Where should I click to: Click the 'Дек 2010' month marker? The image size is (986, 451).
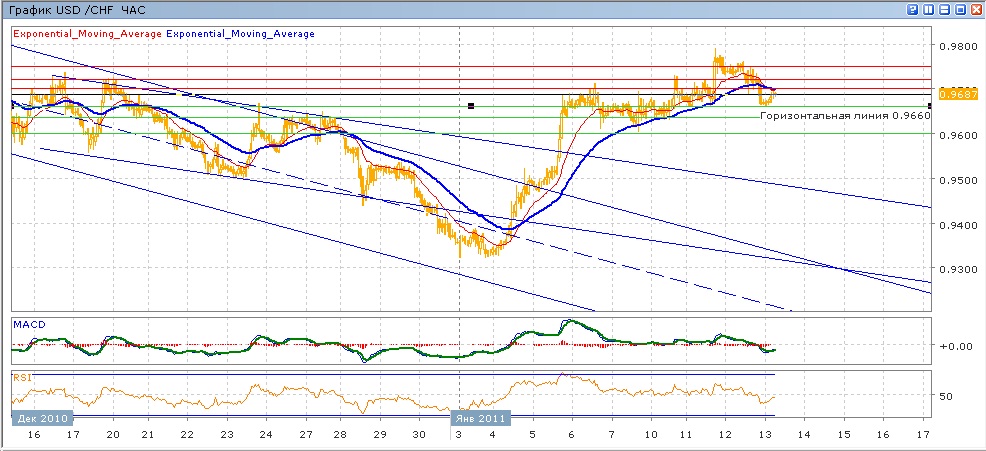click(x=41, y=419)
